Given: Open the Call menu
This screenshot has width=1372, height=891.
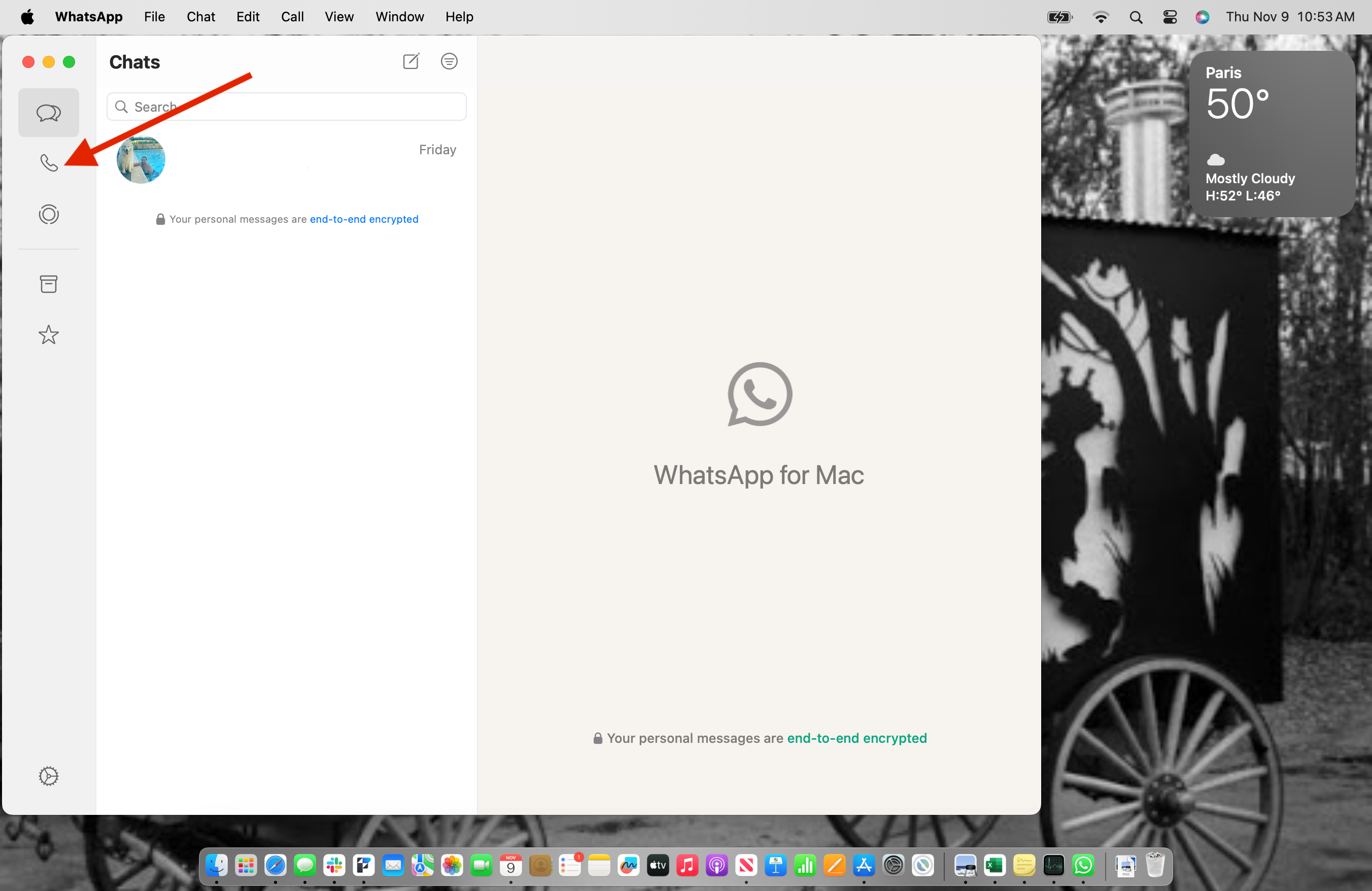Looking at the screenshot, I should click(292, 16).
